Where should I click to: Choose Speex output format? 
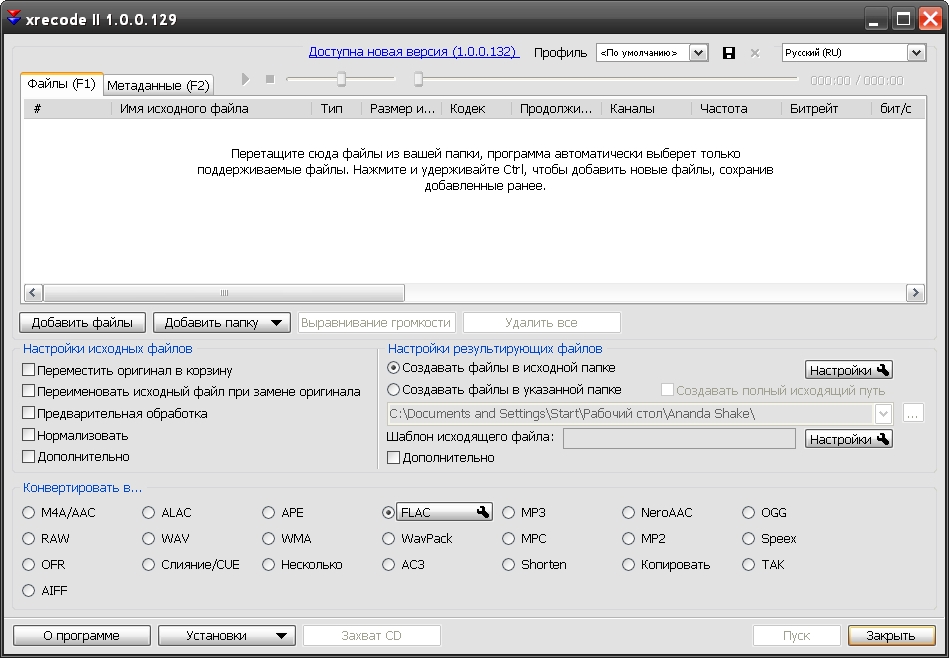pos(749,538)
